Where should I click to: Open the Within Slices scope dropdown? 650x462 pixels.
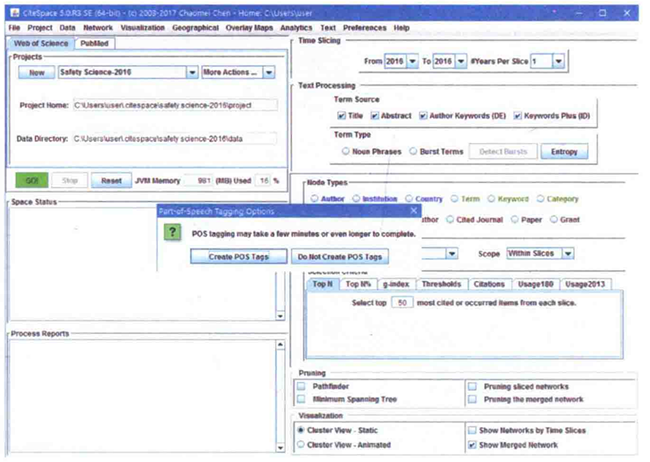click(x=567, y=254)
